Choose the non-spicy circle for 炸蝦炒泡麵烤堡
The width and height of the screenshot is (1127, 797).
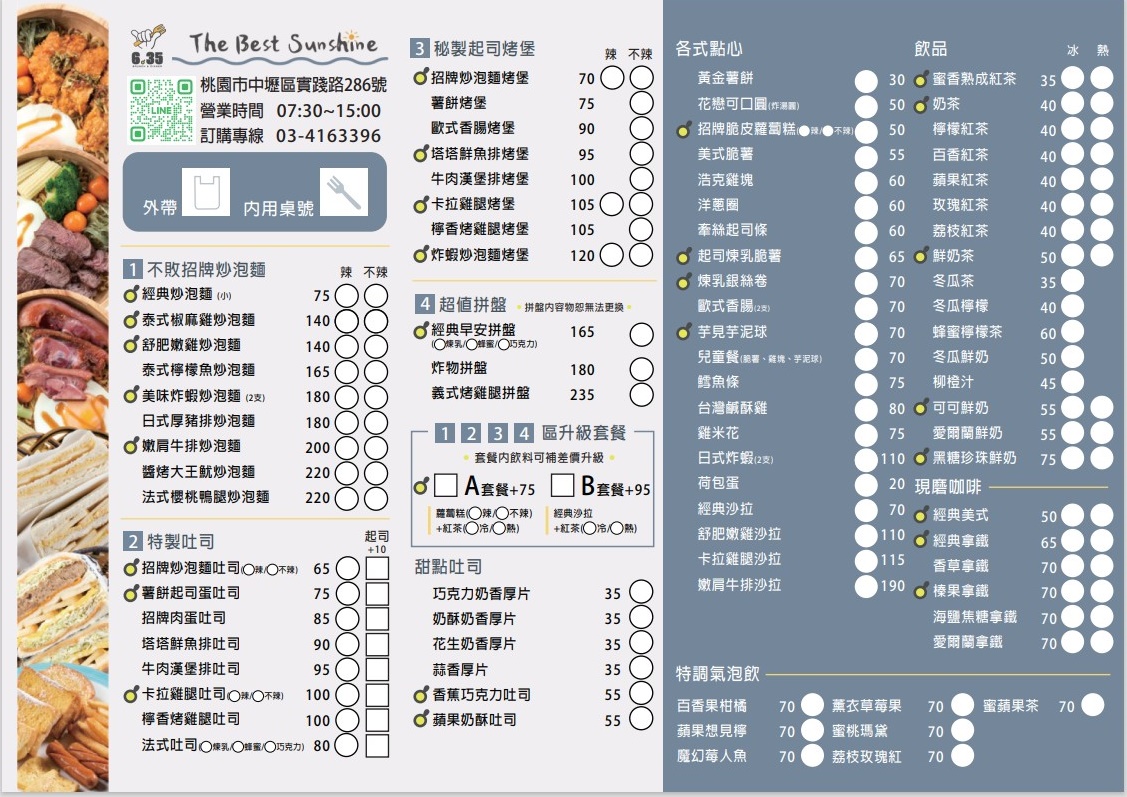pyautogui.click(x=642, y=255)
